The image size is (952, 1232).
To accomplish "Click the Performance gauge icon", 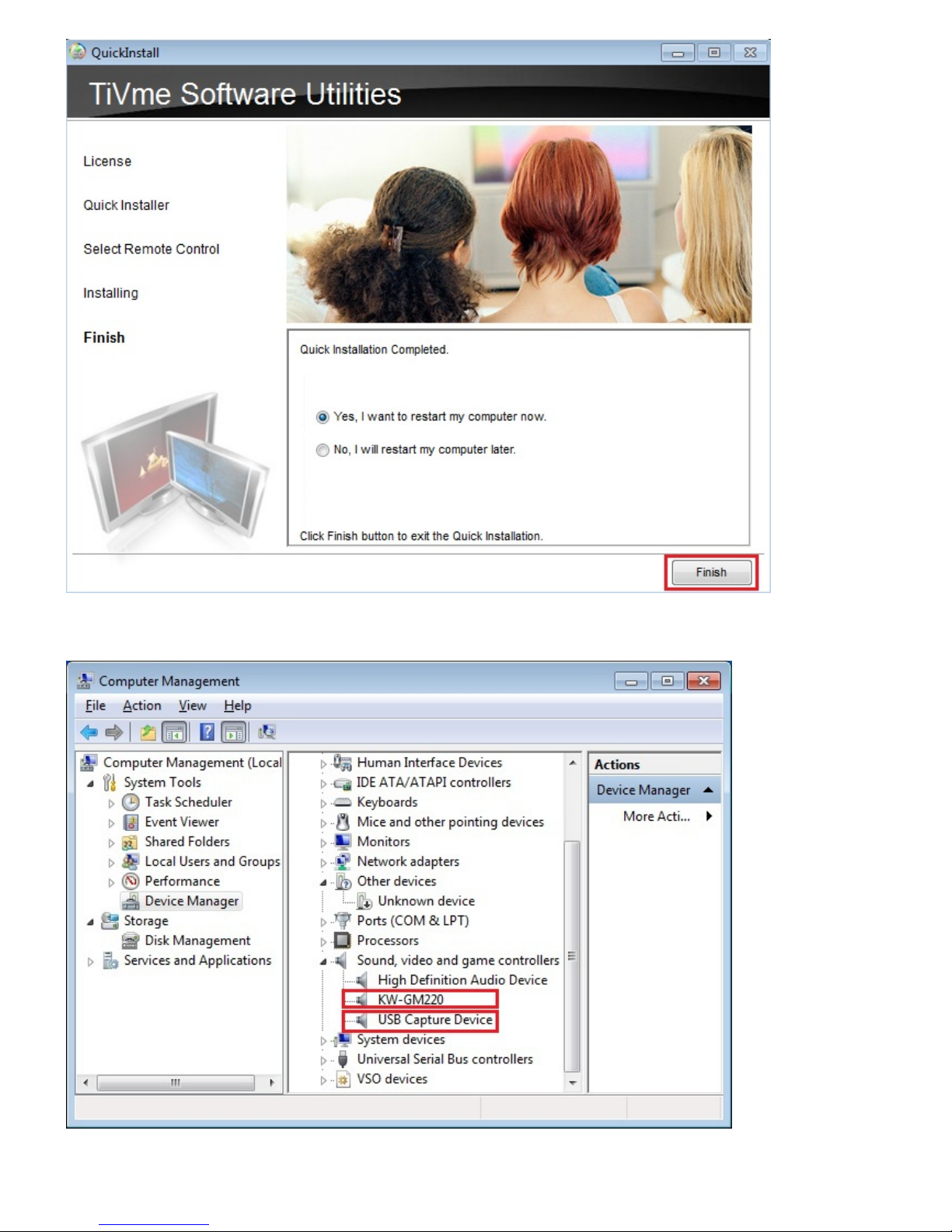I will pos(131,881).
